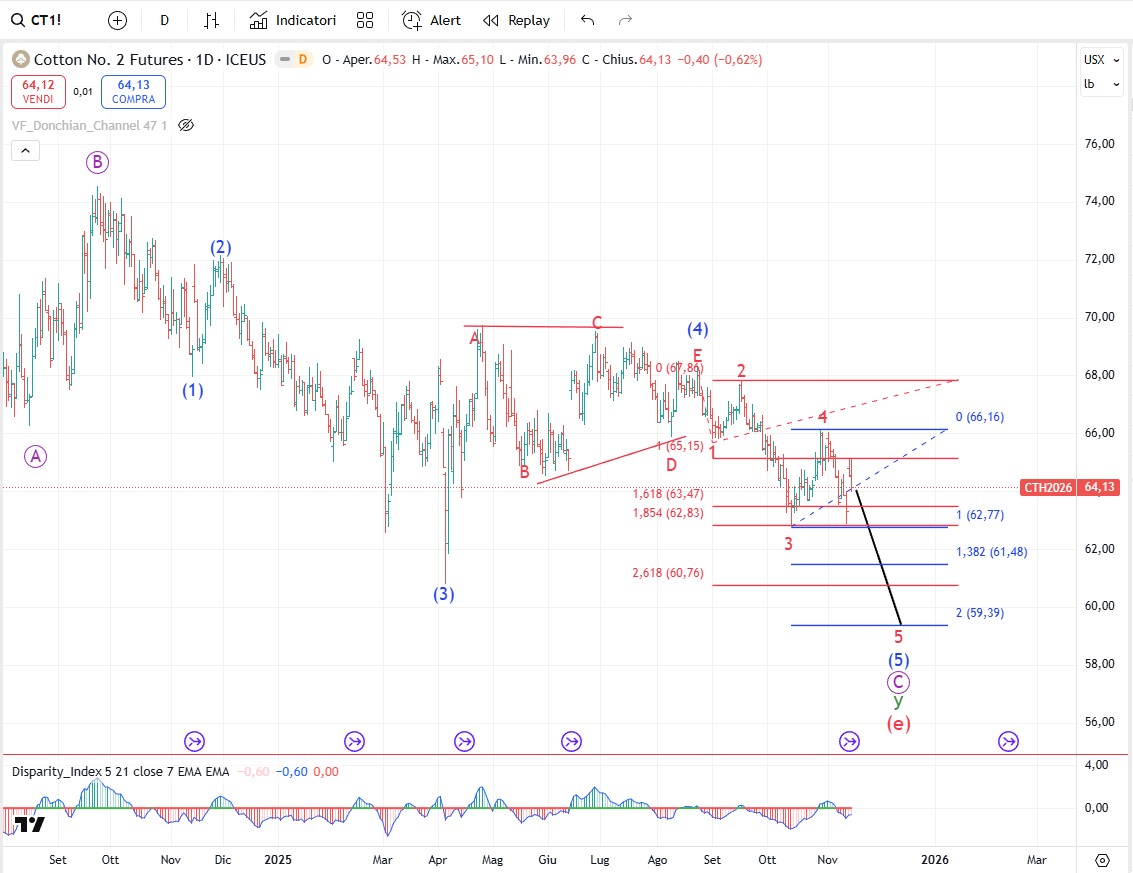This screenshot has width=1133, height=873.
Task: Add symbol to compare with plus icon
Action: (x=117, y=20)
